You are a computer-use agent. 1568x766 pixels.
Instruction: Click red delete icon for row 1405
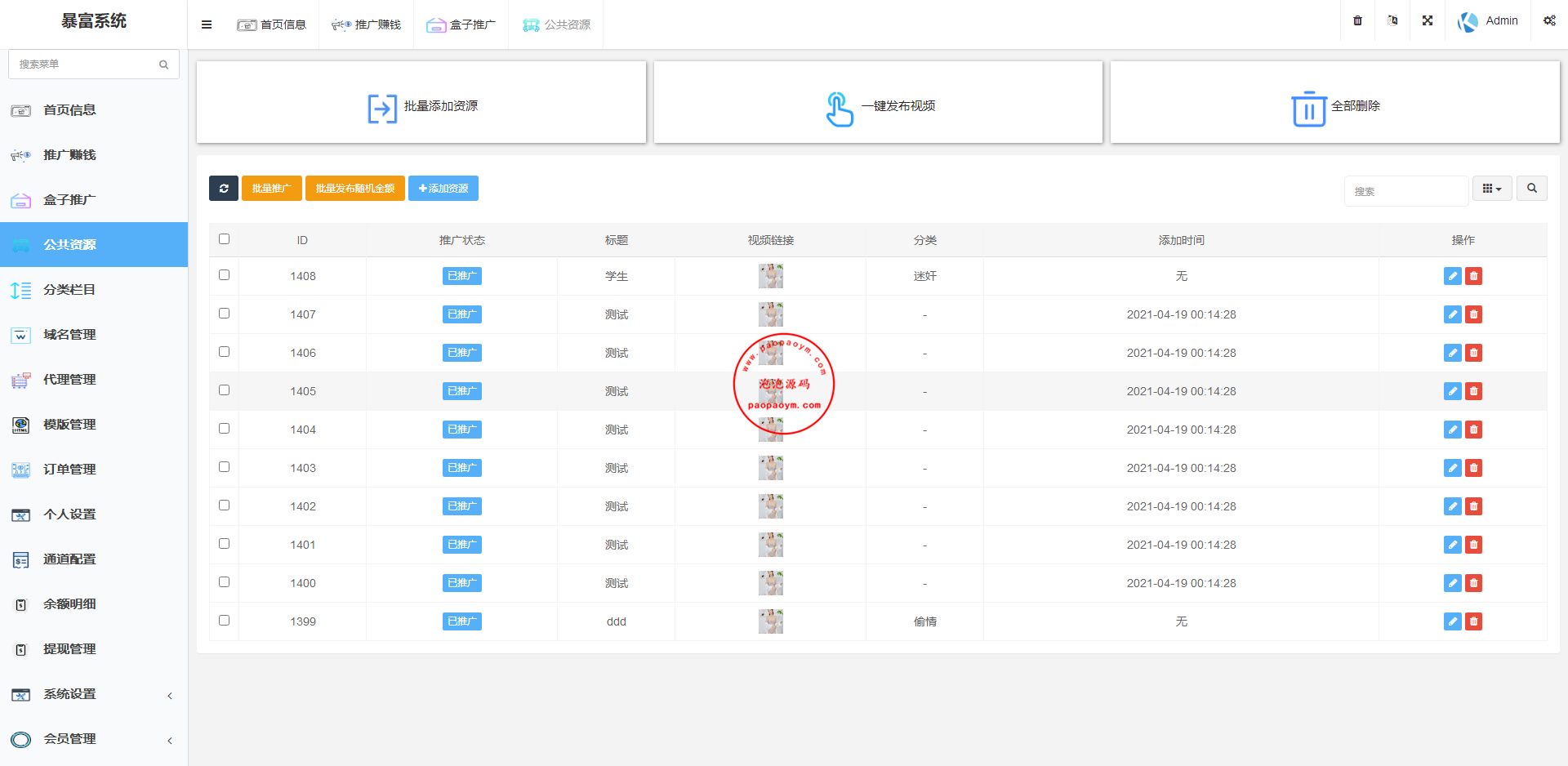pos(1473,391)
